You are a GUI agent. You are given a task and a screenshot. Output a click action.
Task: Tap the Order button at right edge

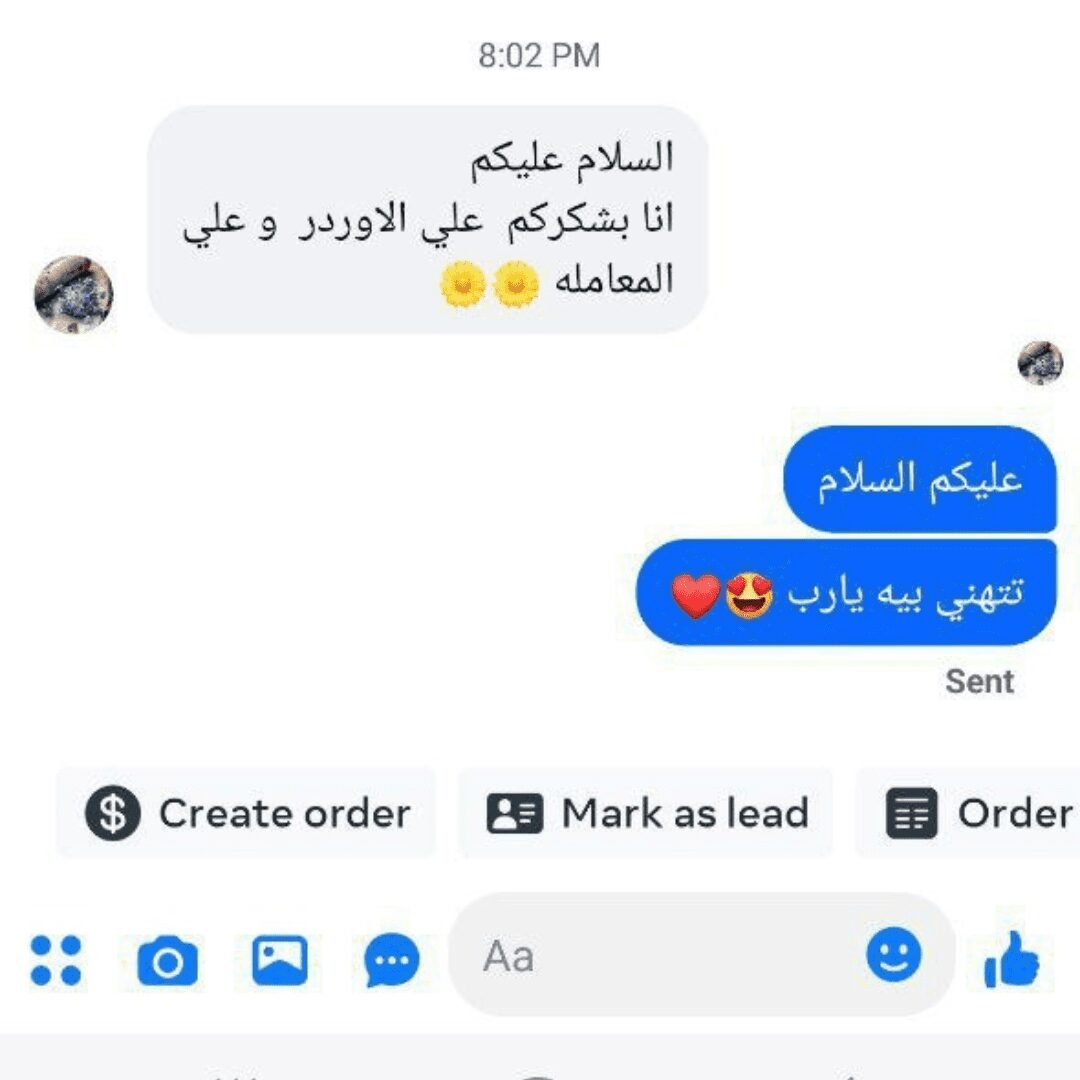tap(968, 813)
